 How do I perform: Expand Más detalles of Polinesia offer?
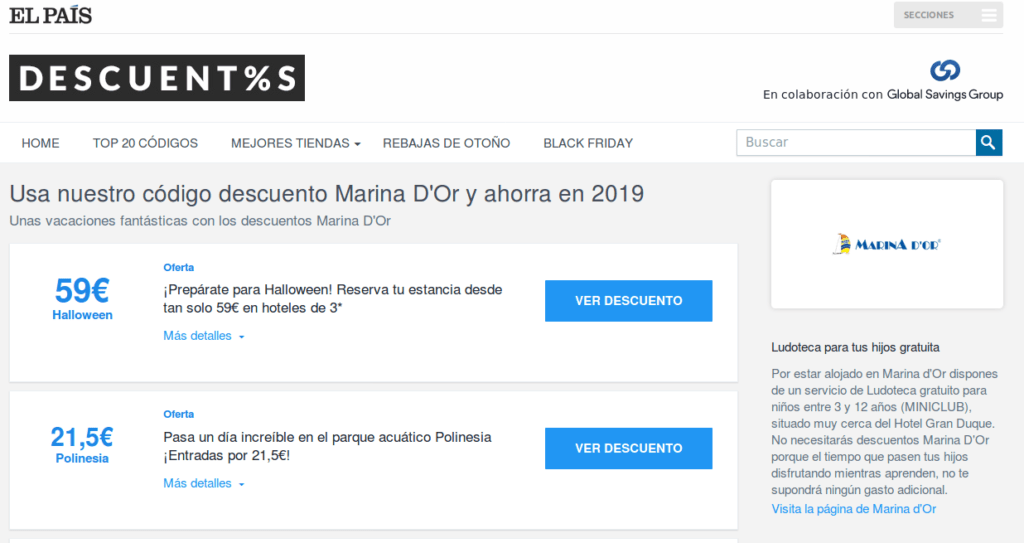[204, 484]
